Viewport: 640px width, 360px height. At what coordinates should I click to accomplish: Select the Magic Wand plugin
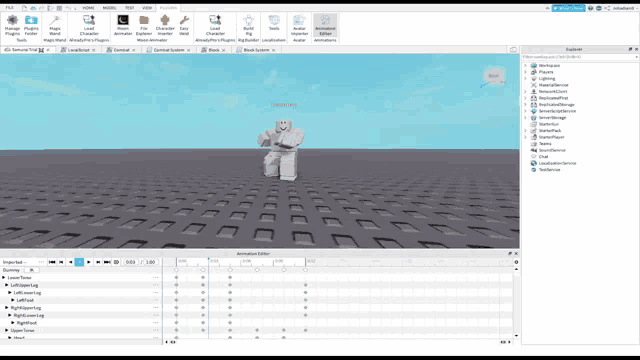[55, 25]
